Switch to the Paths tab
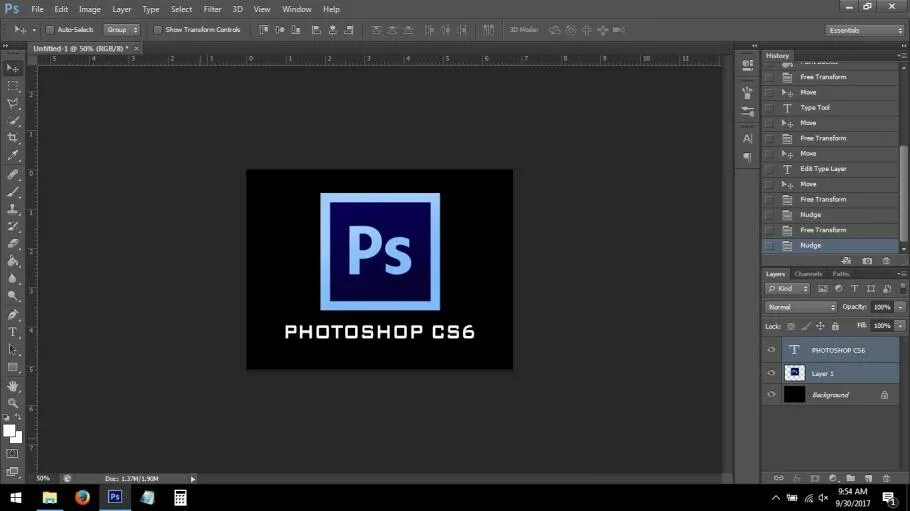Screen dimensions: 910x511 (x=840, y=274)
